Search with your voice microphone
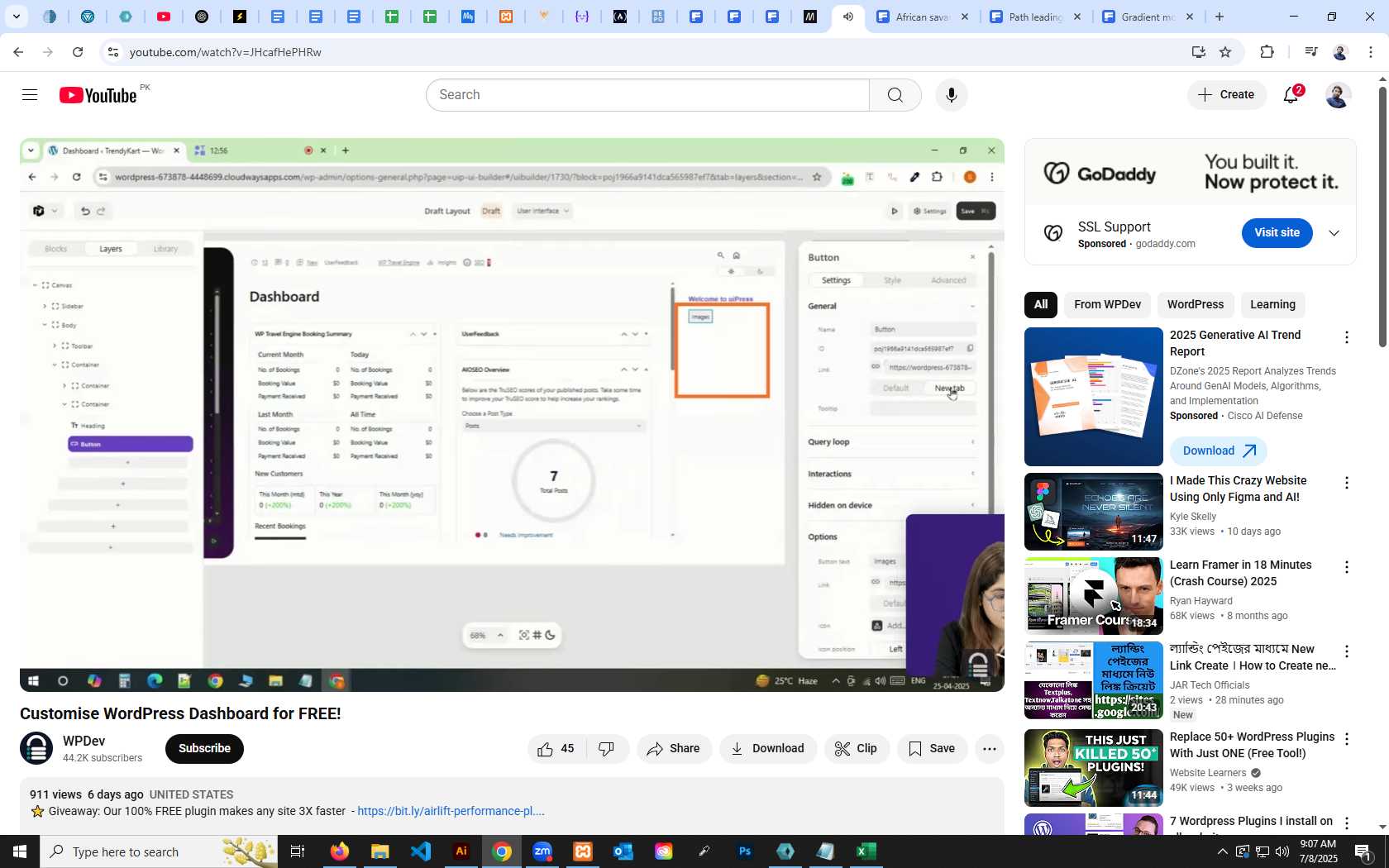Screen dimensions: 1389x868 (951, 95)
